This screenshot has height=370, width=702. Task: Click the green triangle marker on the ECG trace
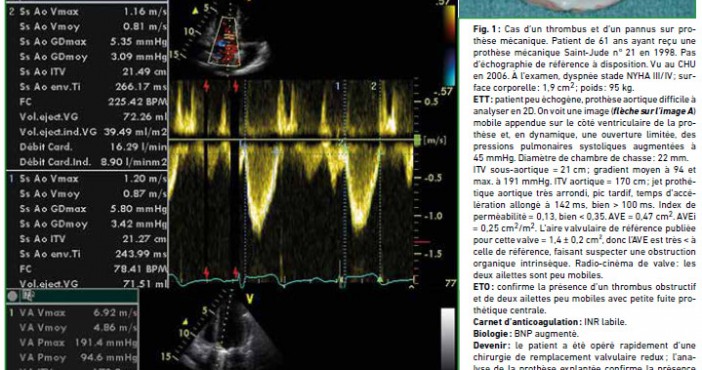(x=380, y=280)
